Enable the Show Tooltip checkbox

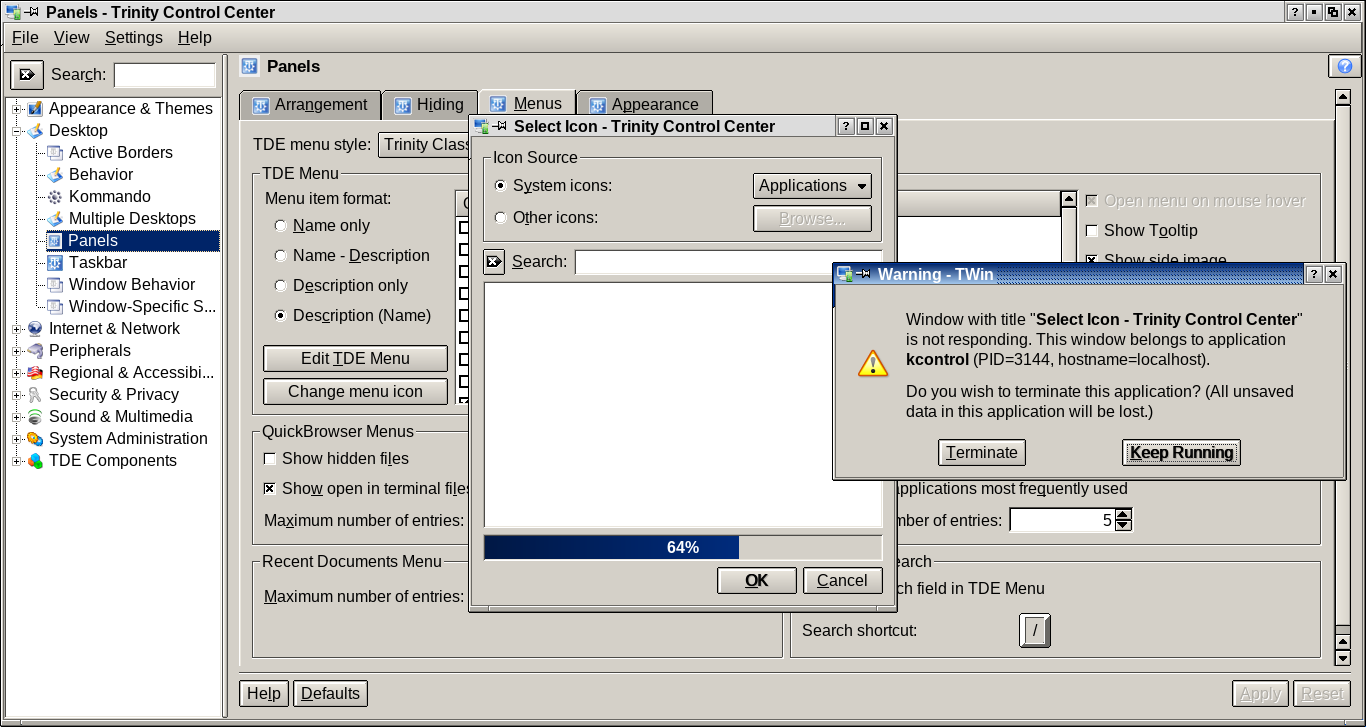point(1092,231)
